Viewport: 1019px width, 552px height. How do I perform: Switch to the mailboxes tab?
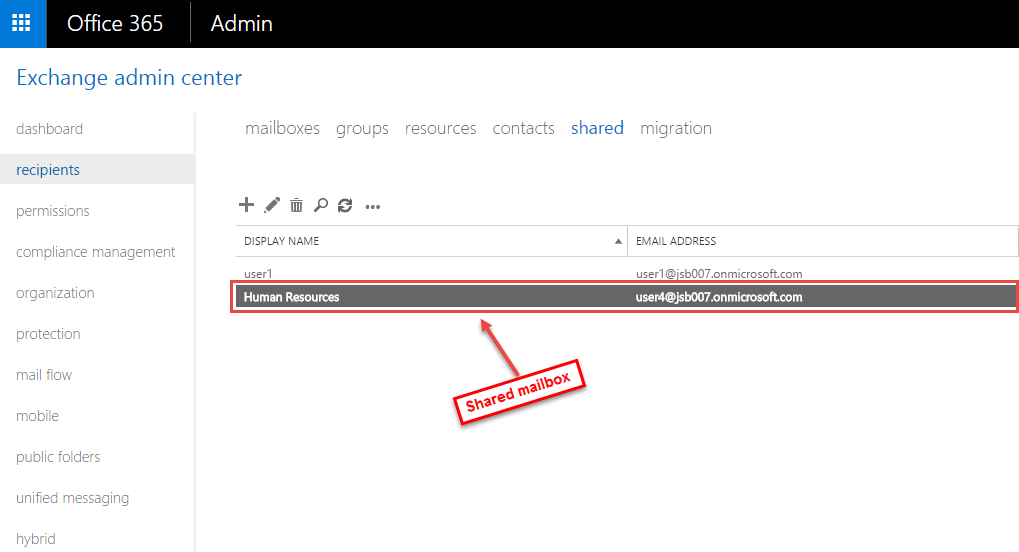[282, 128]
